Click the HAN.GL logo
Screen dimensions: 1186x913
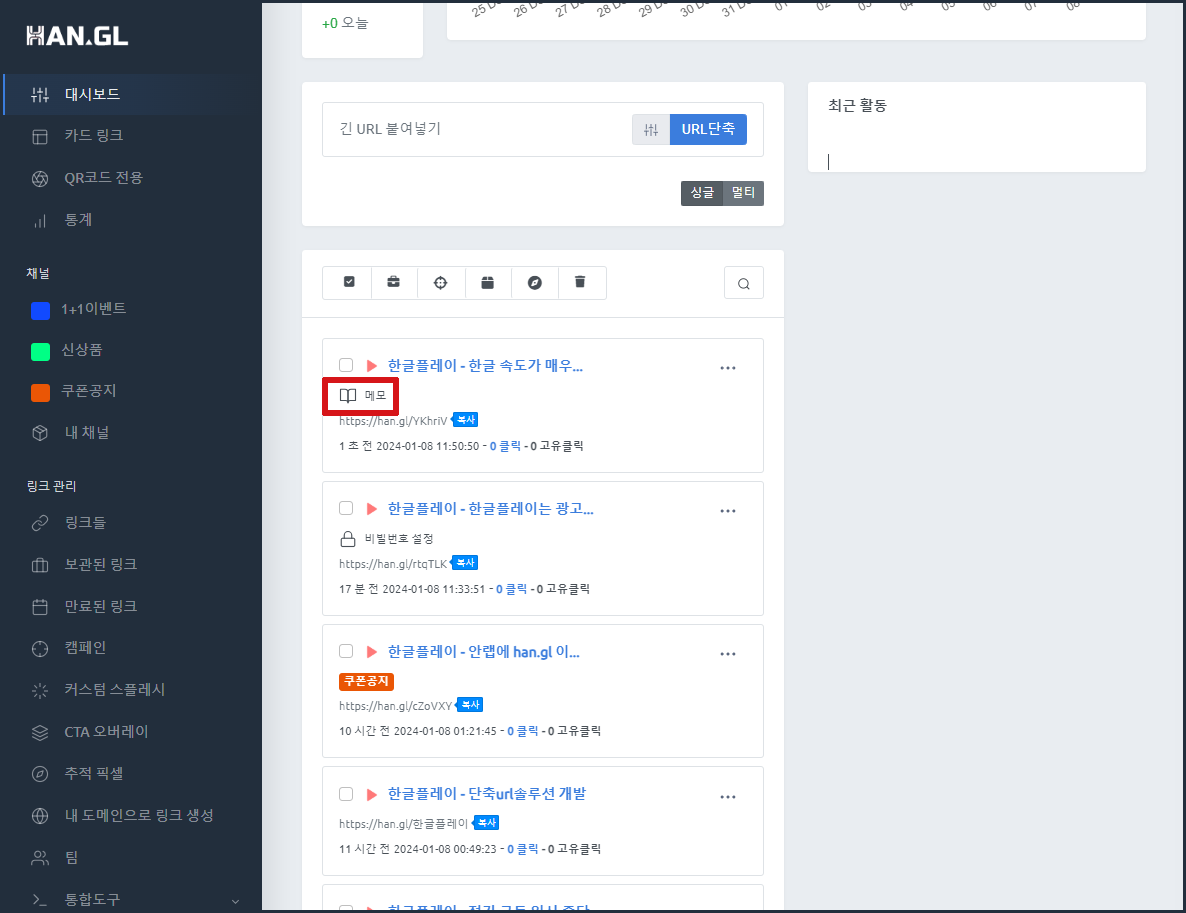(x=77, y=36)
